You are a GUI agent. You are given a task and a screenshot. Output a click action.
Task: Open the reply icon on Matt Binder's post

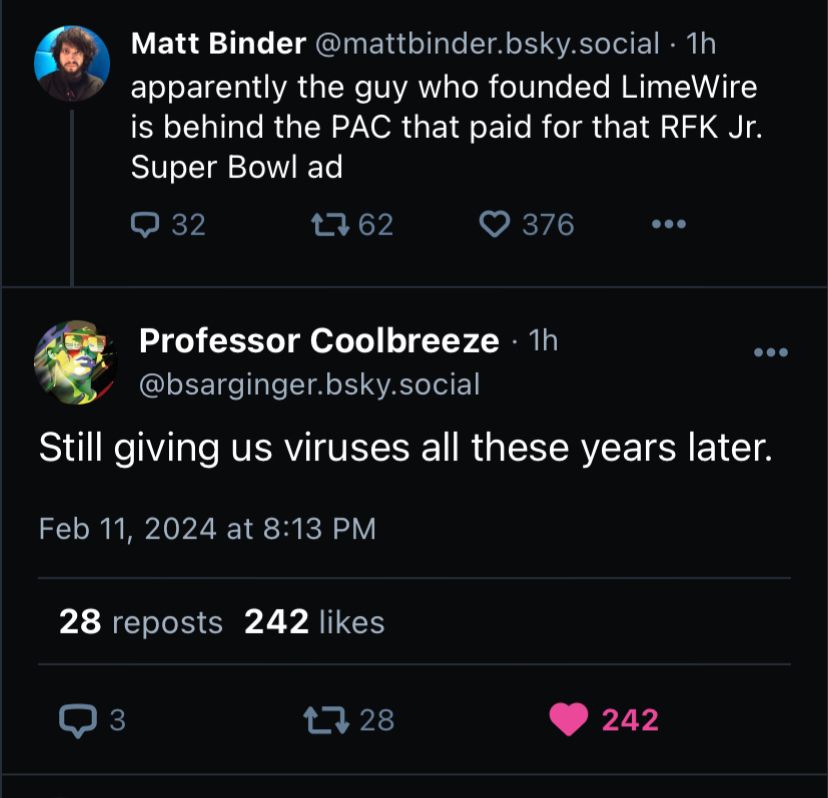(145, 224)
